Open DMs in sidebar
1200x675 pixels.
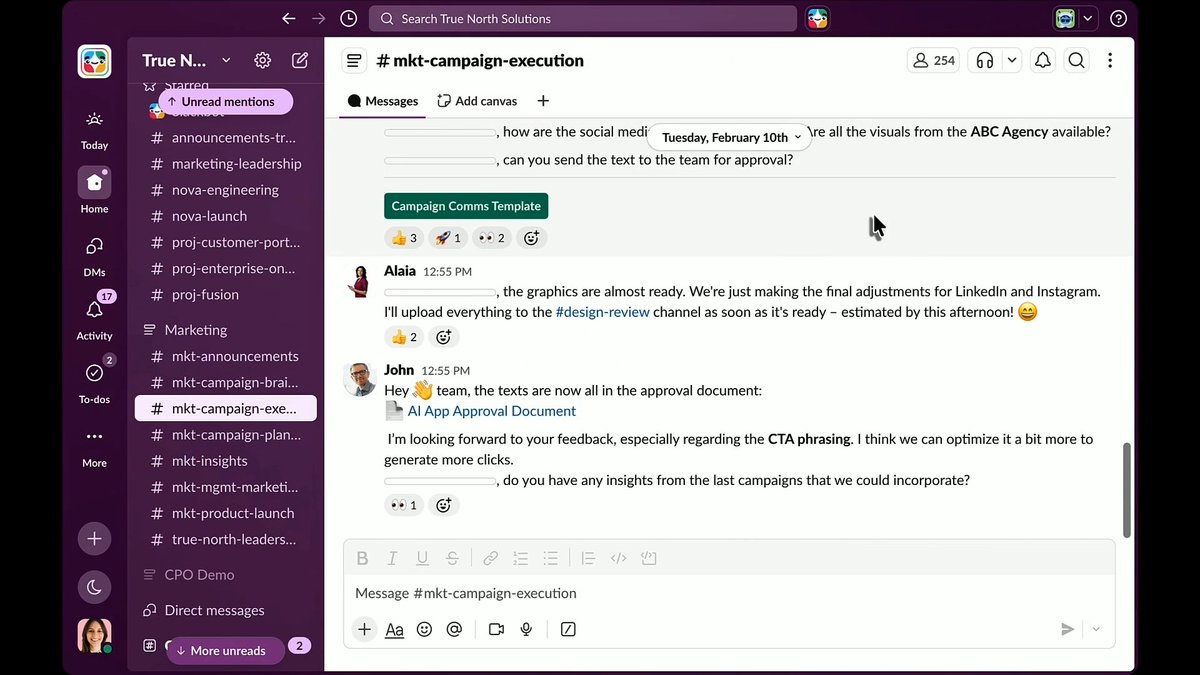(x=94, y=255)
